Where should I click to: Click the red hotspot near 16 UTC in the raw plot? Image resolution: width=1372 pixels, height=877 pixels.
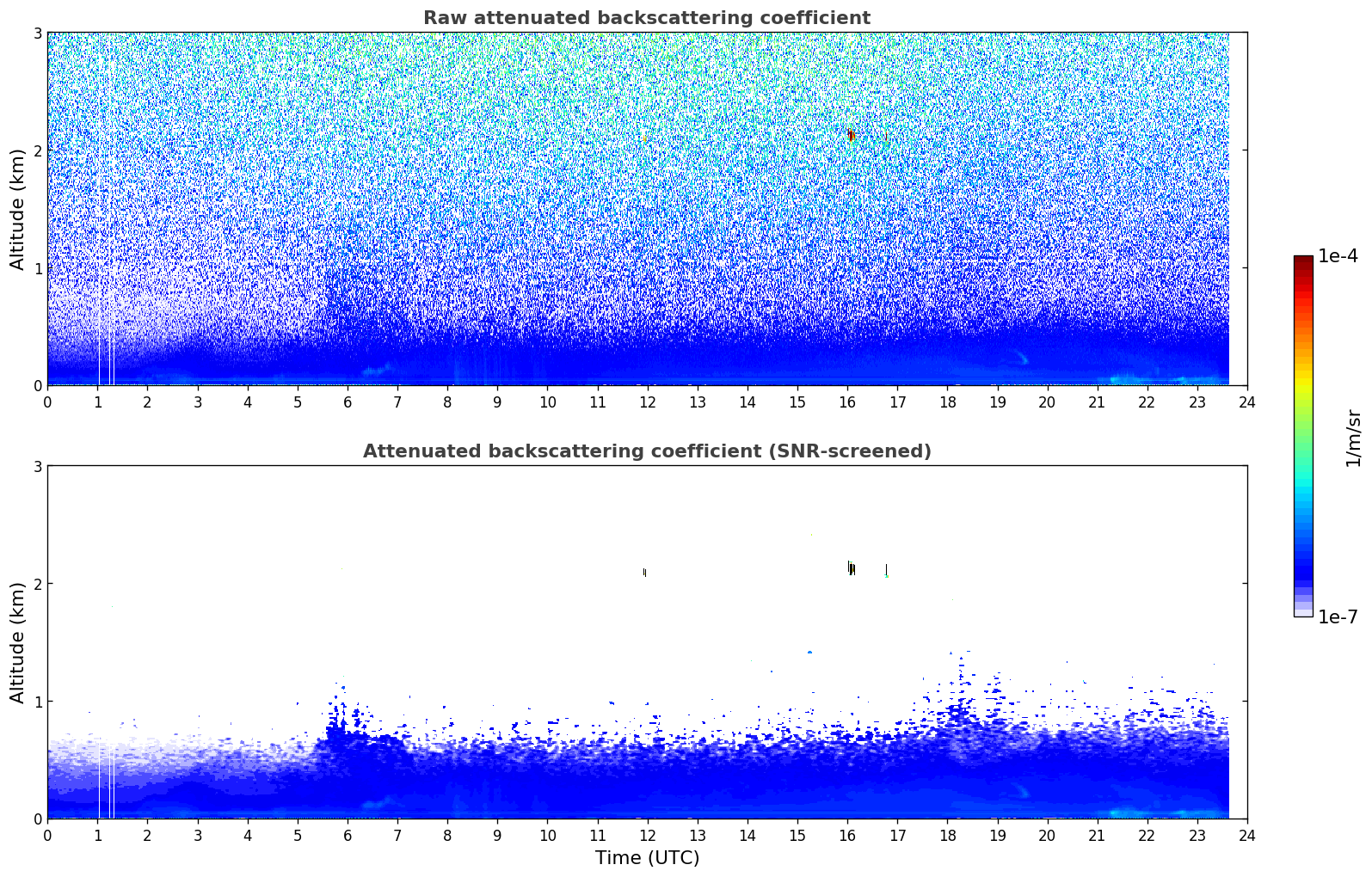(850, 135)
